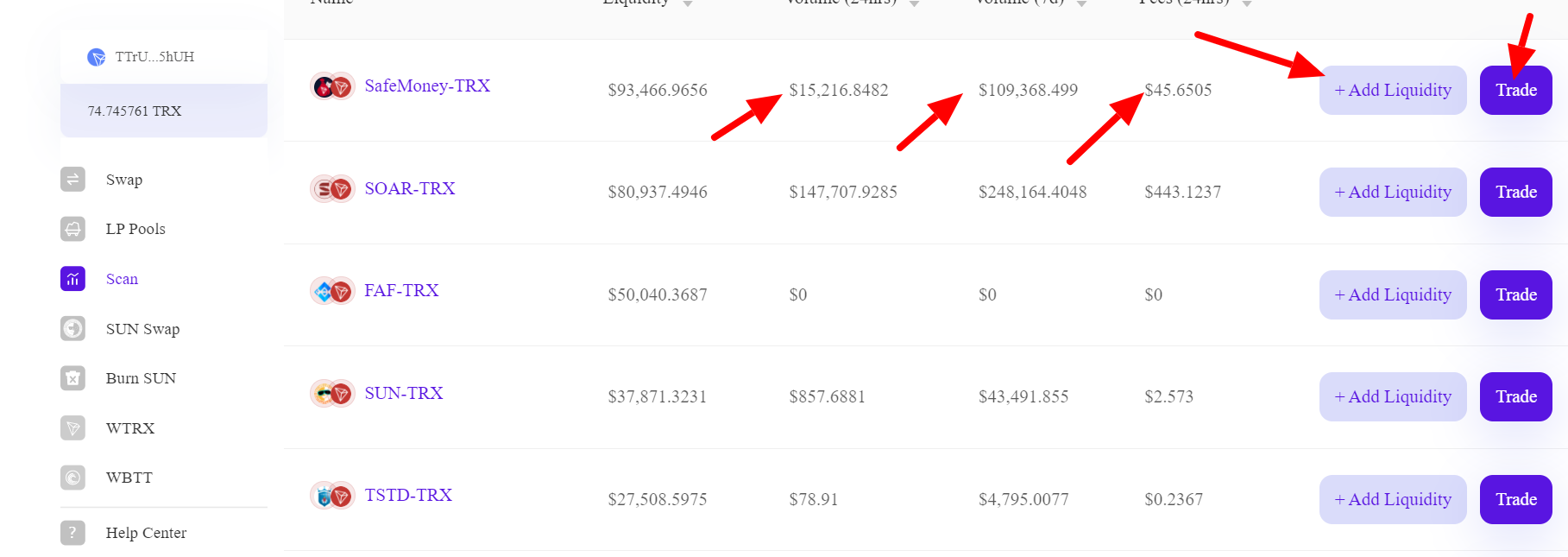The height and width of the screenshot is (557, 1568).
Task: Click SafeMoney-TRX 24h volume $15,216.8482
Action: 839,90
